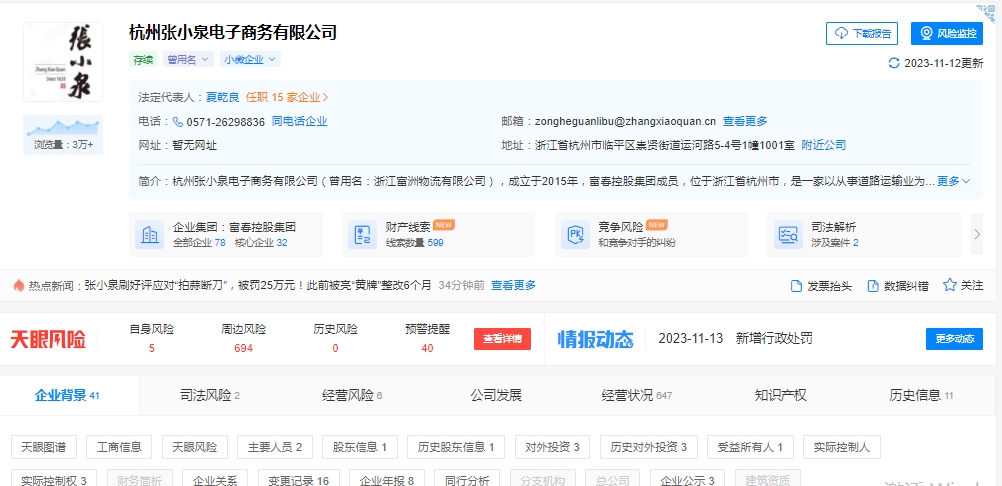Select the 企业关系 section button
This screenshot has height=486, width=1002.
pos(215,478)
